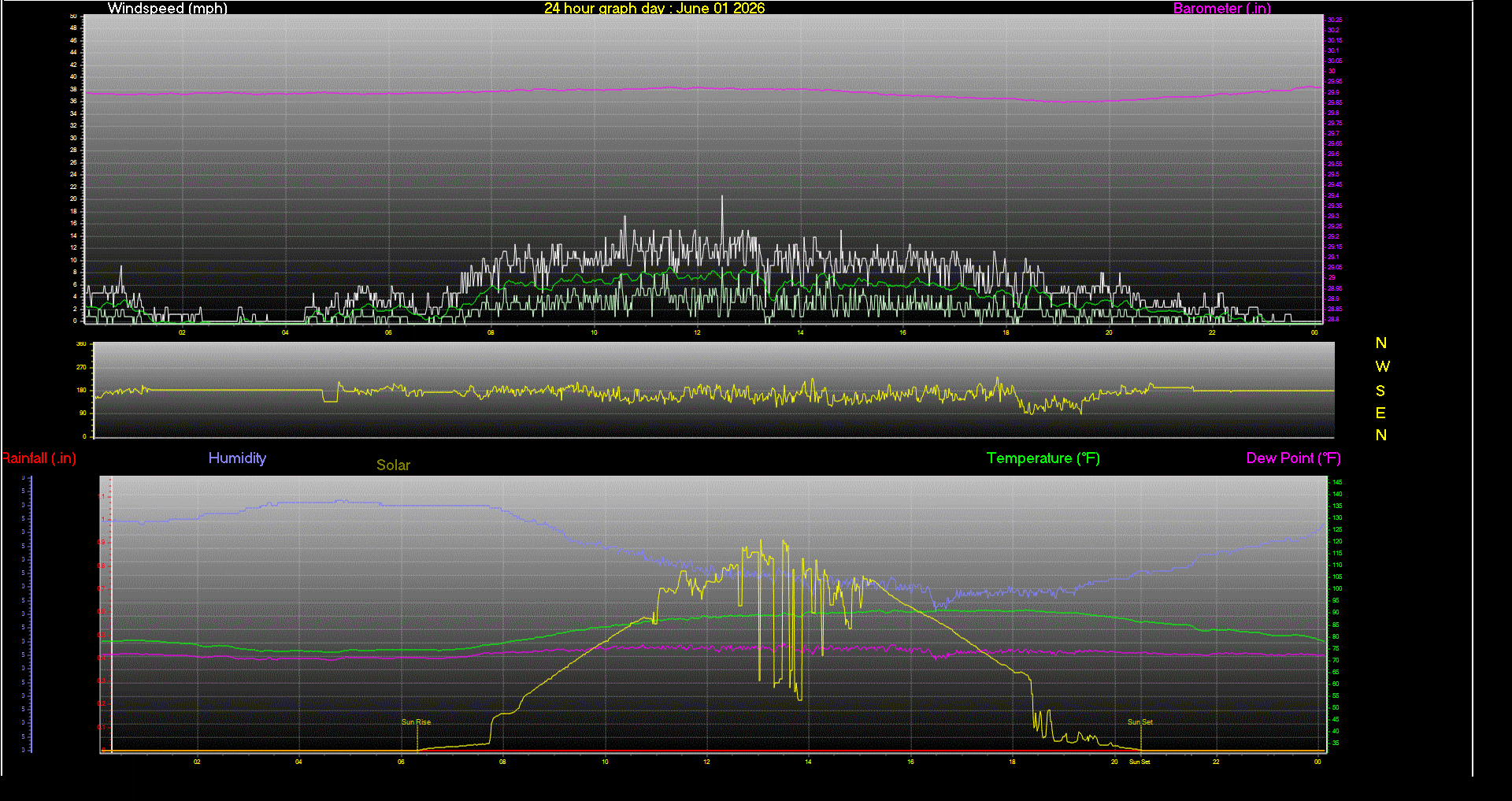Click the '12' hour tick on the temperature graph axis
Image resolution: width=1512 pixels, height=801 pixels.
706,762
